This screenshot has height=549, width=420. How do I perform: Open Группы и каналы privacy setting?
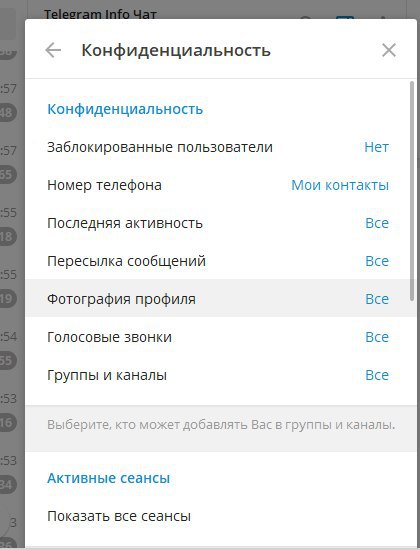pyautogui.click(x=220, y=375)
